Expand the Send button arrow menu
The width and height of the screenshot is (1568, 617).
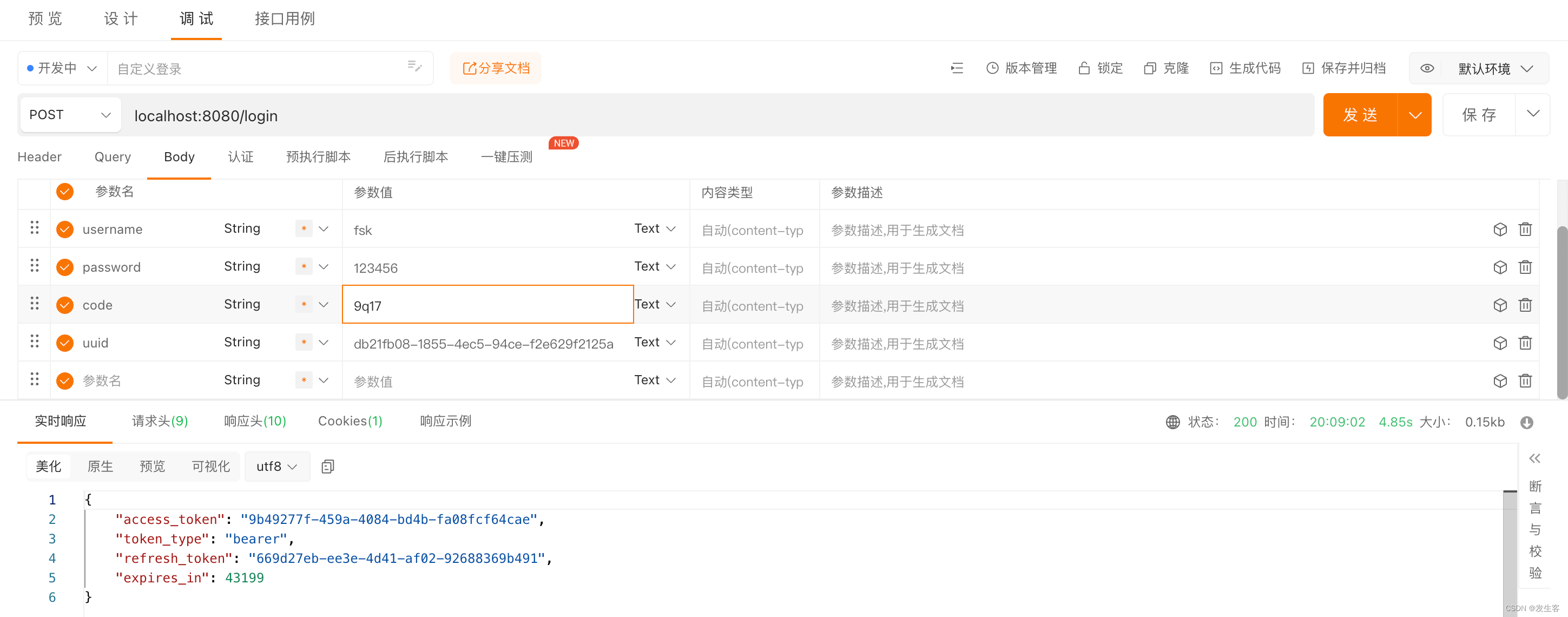point(1414,115)
